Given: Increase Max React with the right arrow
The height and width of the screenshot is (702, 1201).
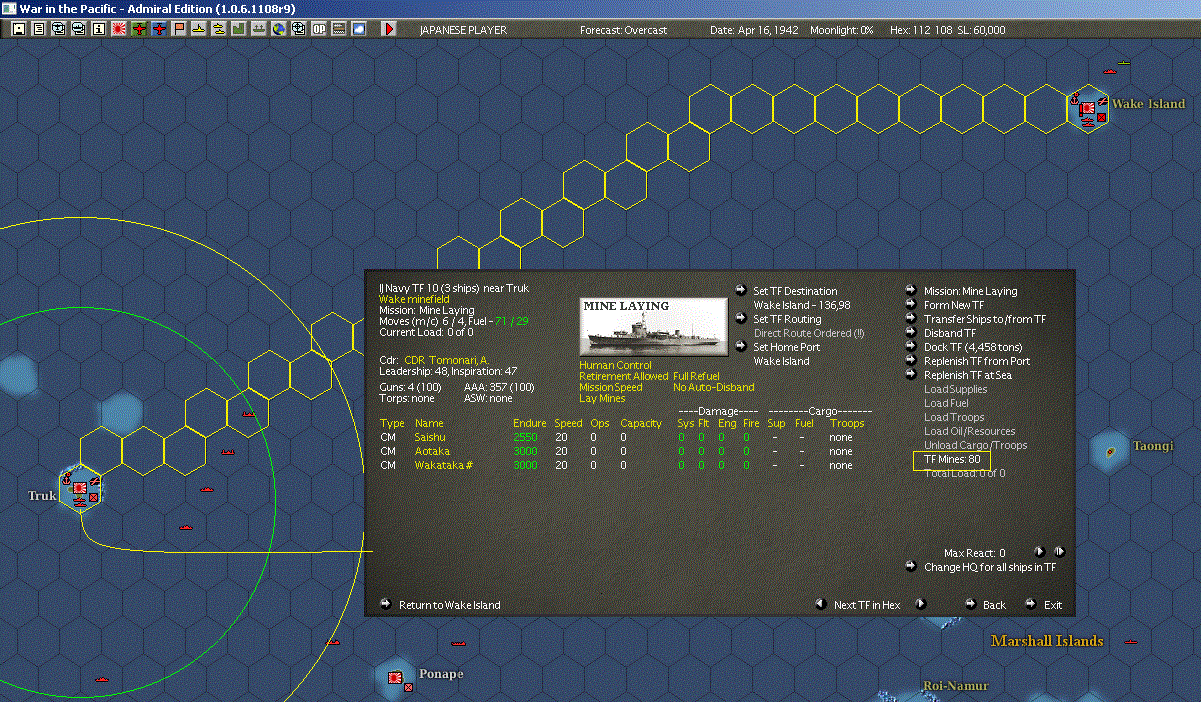Looking at the screenshot, I should point(1059,552).
